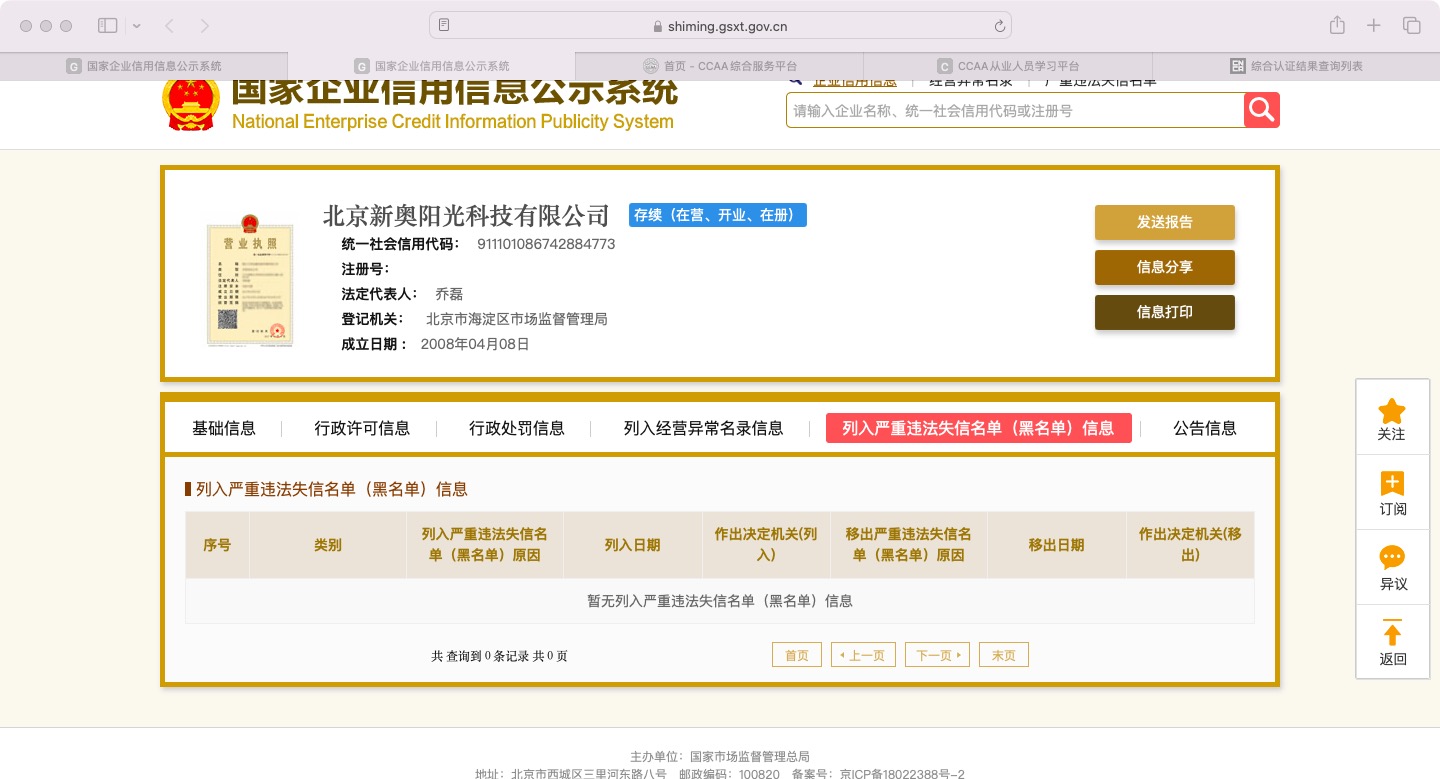1440x779 pixels.
Task: Click the national emblem site logo
Action: pos(191,105)
